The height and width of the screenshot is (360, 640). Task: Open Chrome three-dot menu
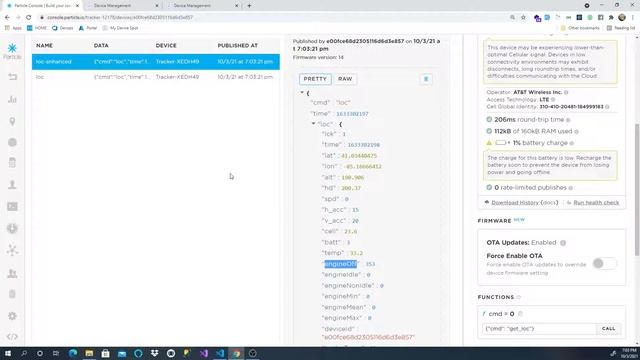[633, 18]
